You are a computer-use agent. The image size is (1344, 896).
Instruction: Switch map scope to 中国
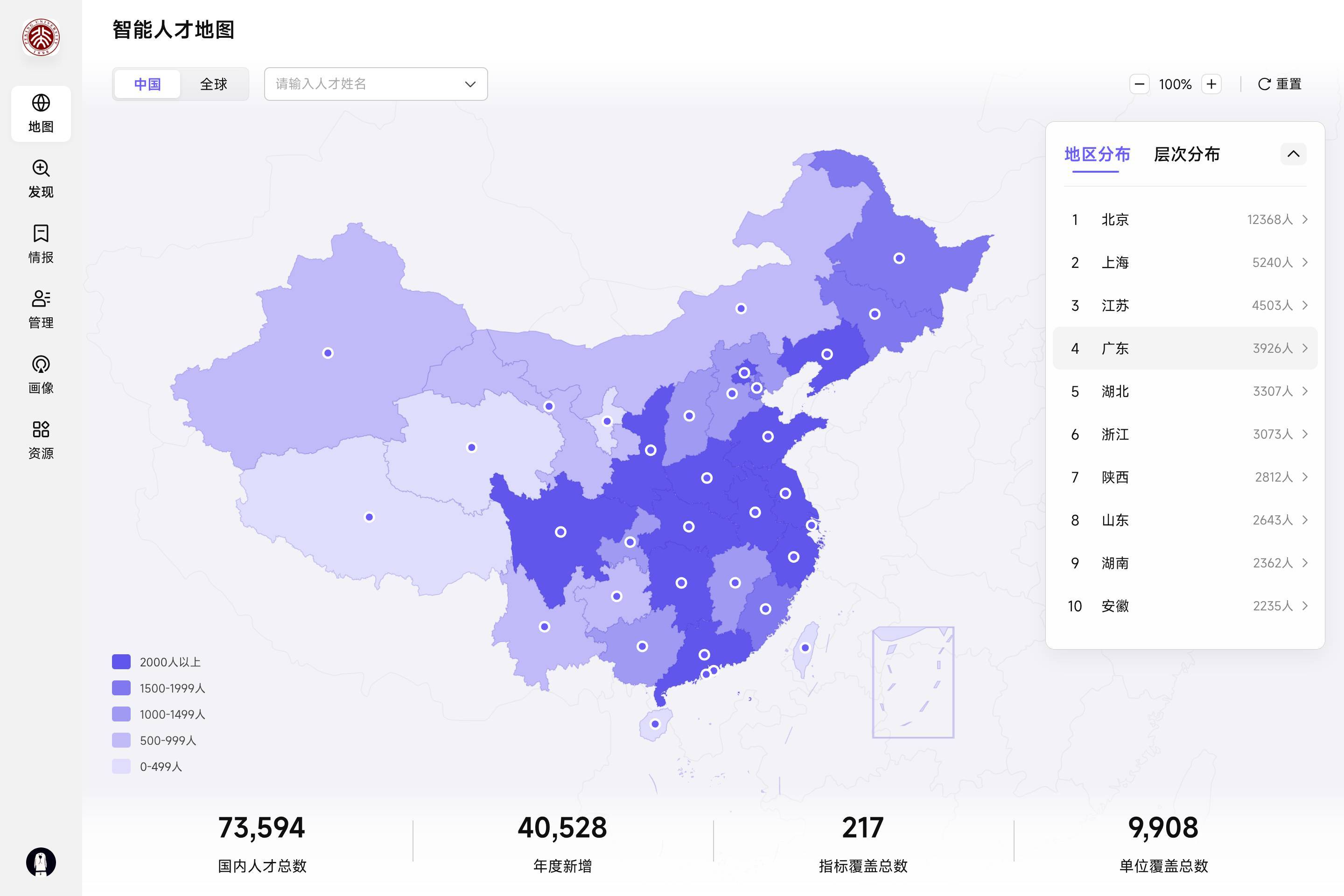(x=147, y=84)
